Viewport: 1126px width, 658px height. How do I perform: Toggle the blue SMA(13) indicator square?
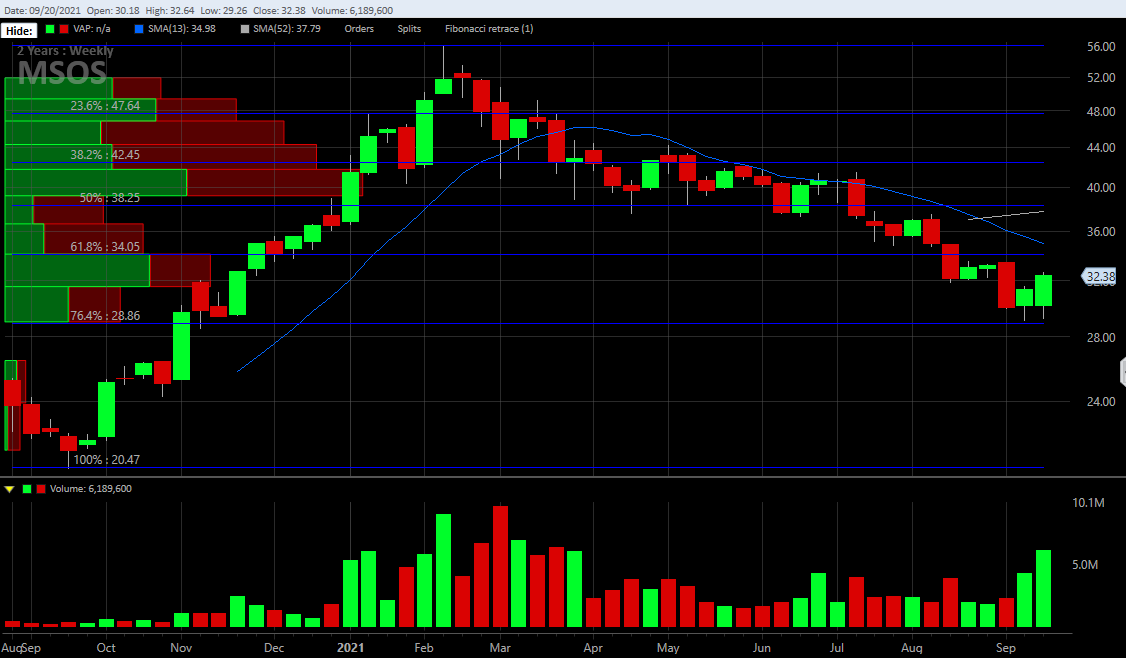(139, 29)
